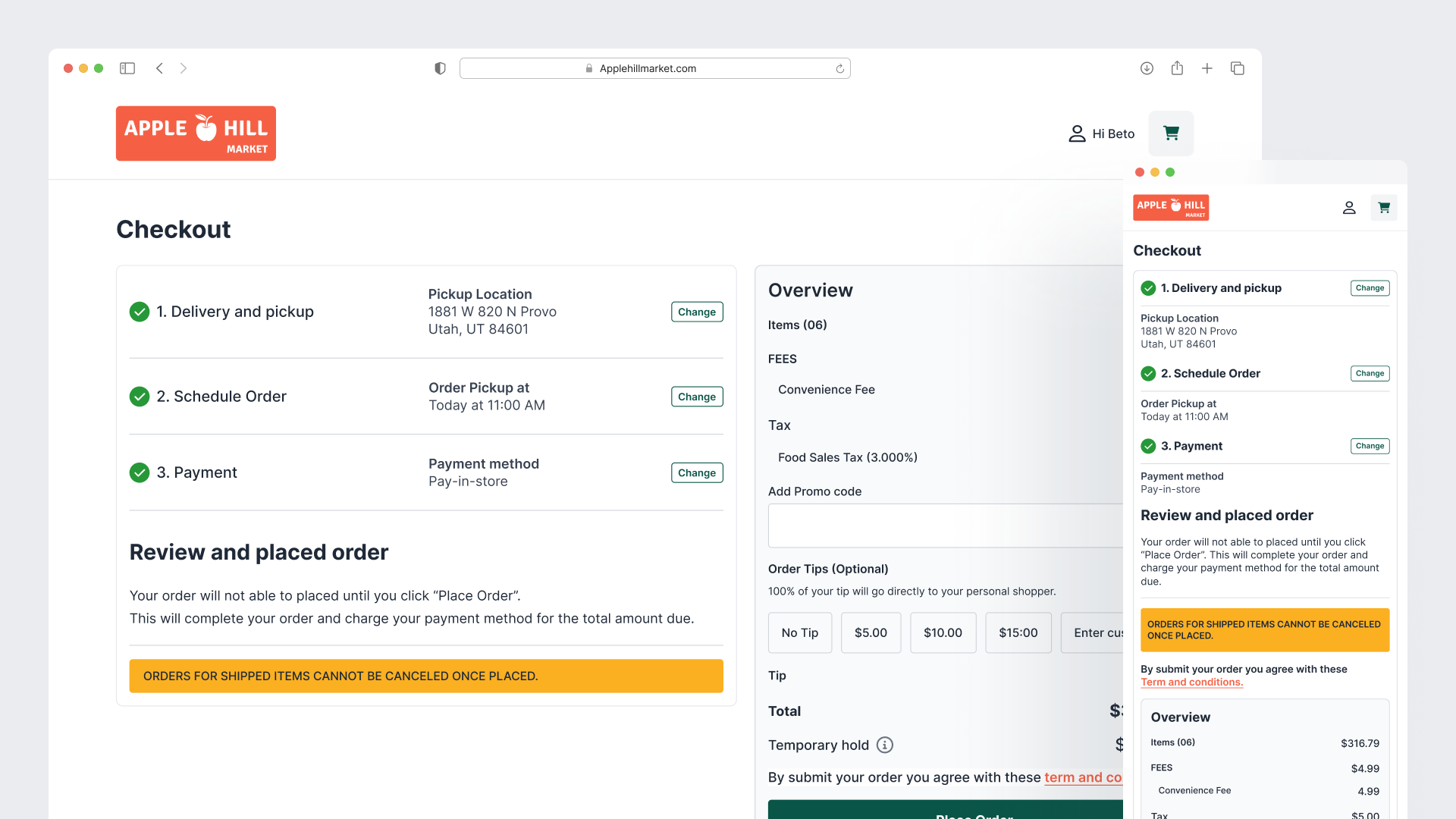Open the term and conditions link in the desktop window

point(1083,777)
